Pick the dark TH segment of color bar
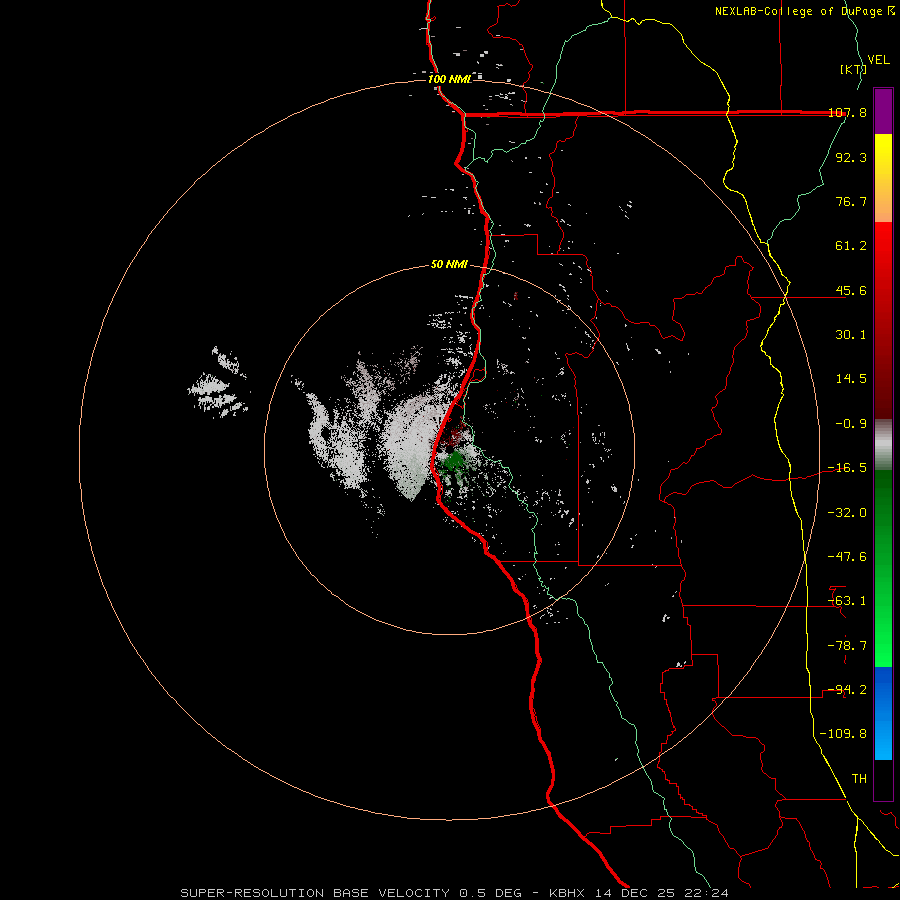This screenshot has height=900, width=900. [x=883, y=780]
